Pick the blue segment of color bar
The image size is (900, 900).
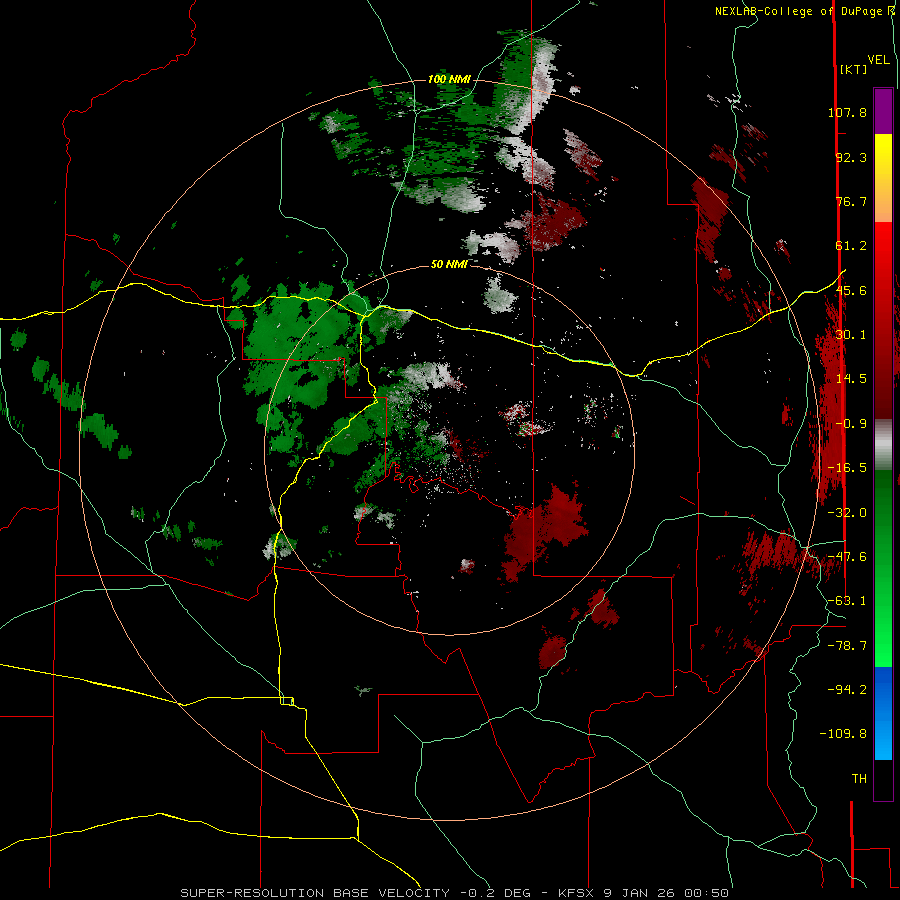(x=883, y=713)
